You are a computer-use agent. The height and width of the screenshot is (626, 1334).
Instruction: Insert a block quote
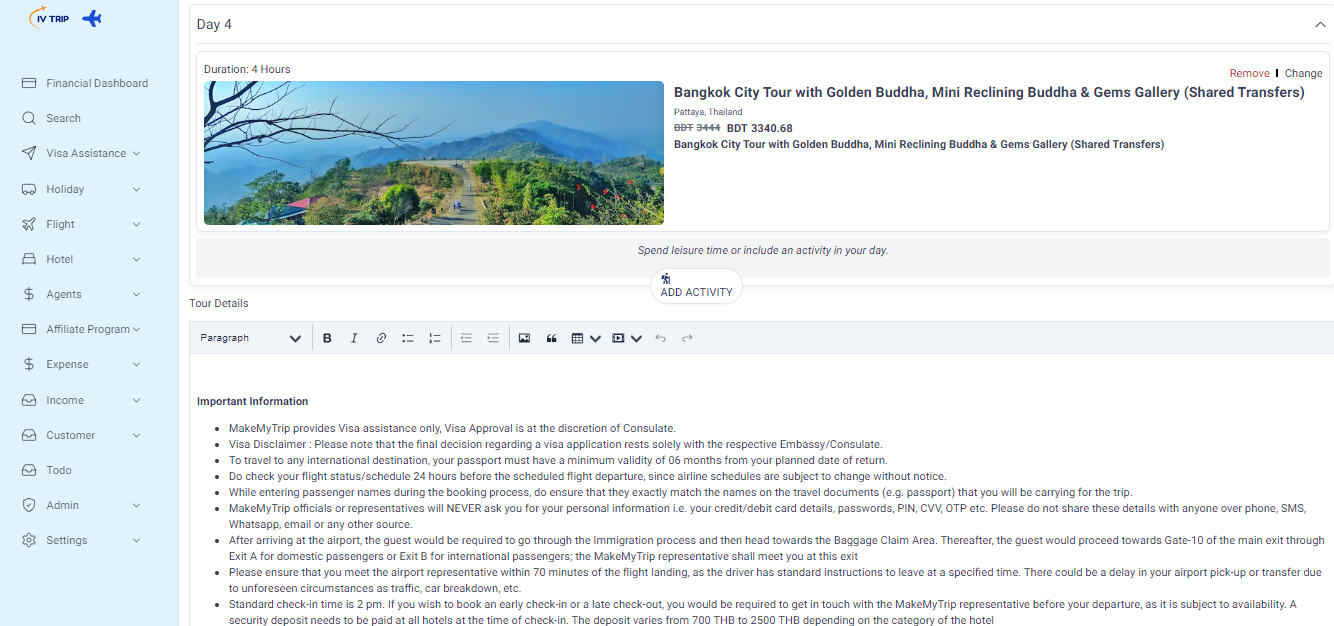pos(551,338)
